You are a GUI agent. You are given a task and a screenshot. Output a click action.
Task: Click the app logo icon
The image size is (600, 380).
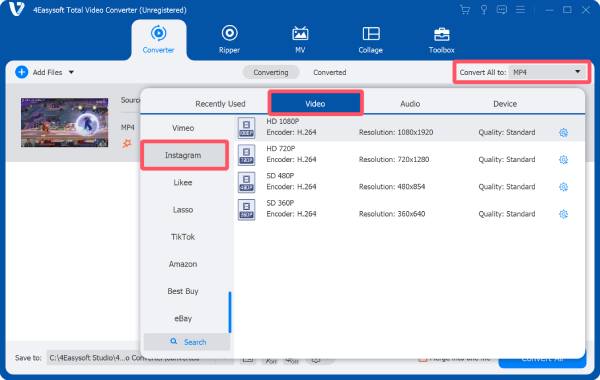[x=17, y=9]
